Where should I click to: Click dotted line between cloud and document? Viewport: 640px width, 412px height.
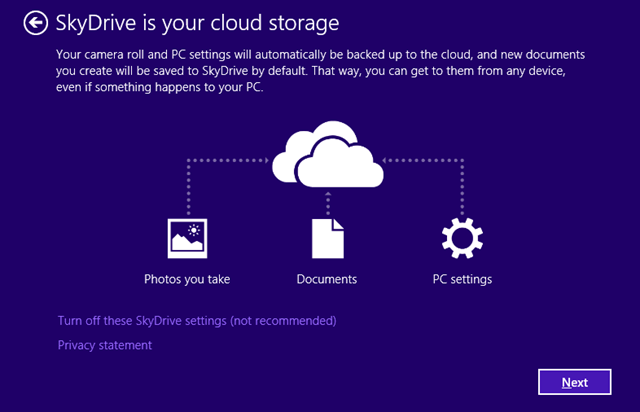(327, 201)
